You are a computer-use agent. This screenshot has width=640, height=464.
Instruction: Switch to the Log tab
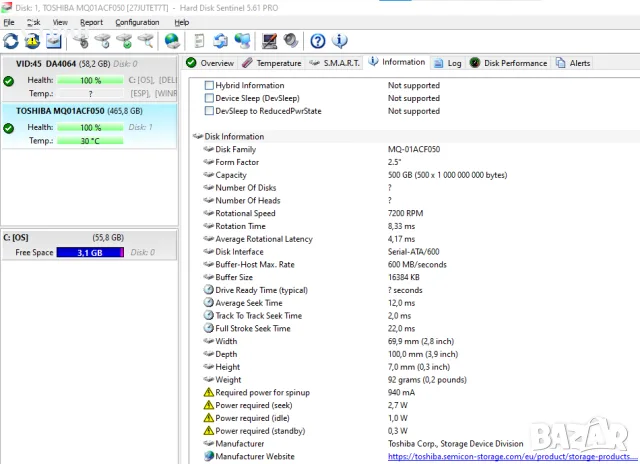448,63
